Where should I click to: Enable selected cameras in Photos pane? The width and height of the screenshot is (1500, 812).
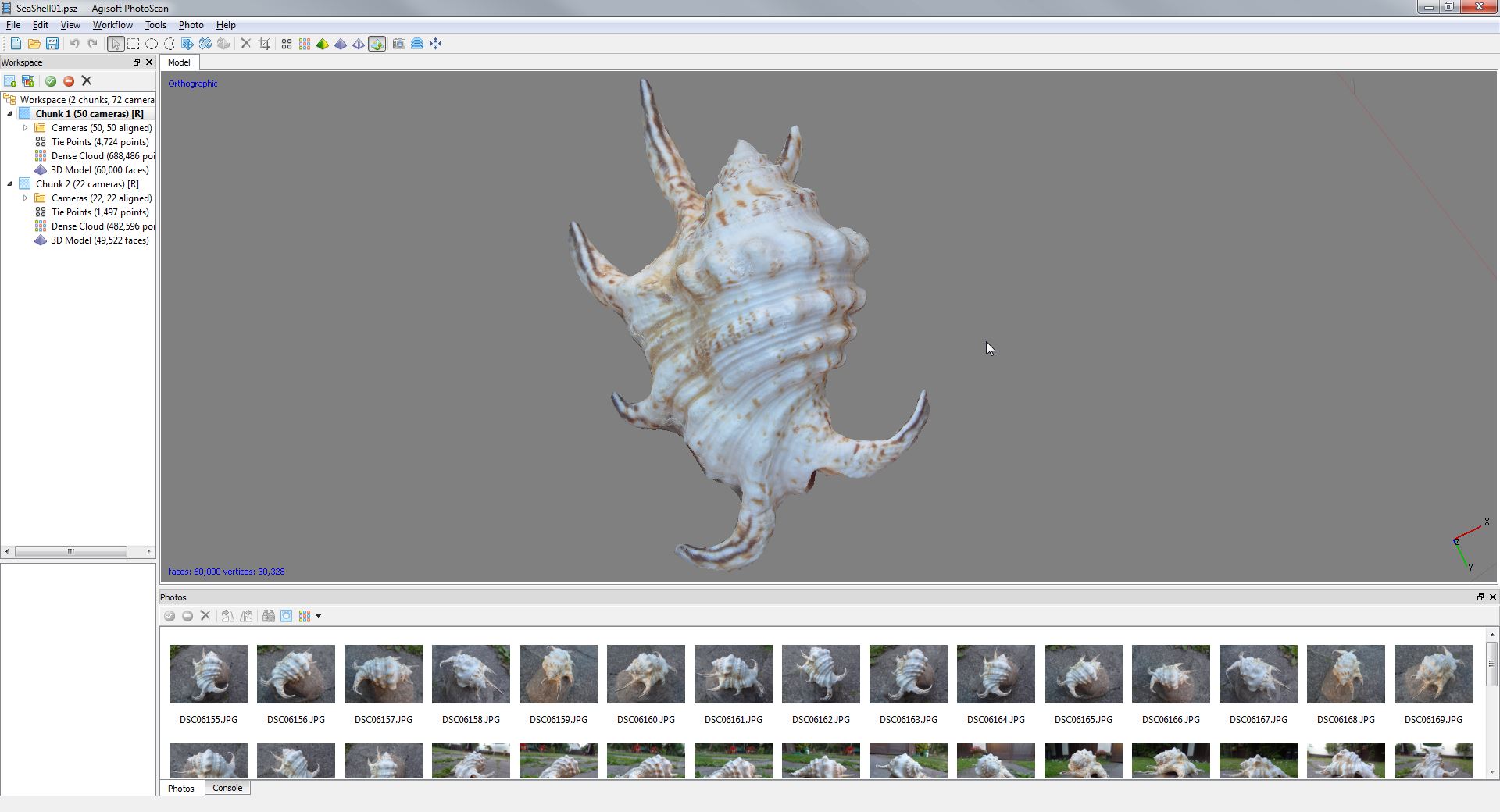(170, 616)
